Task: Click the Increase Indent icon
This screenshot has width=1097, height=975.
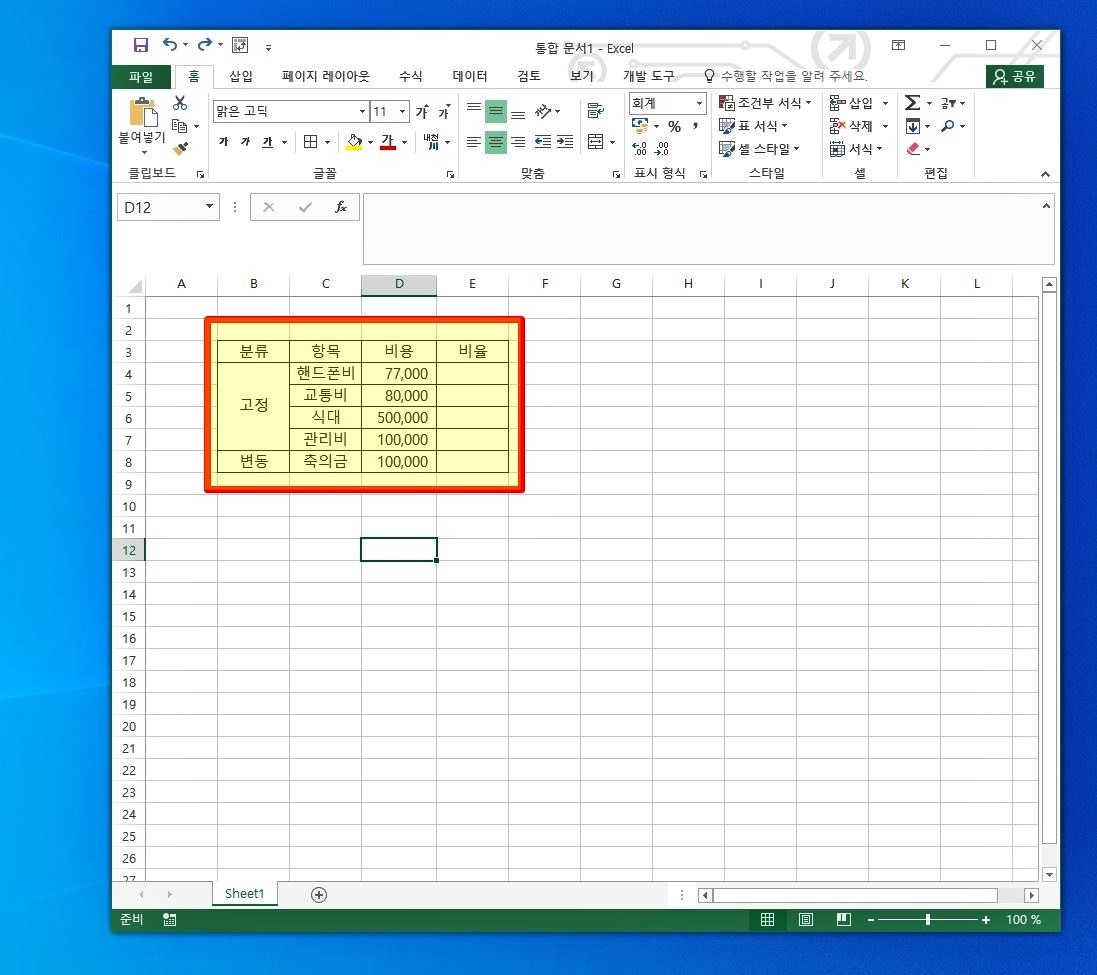Action: coord(565,142)
